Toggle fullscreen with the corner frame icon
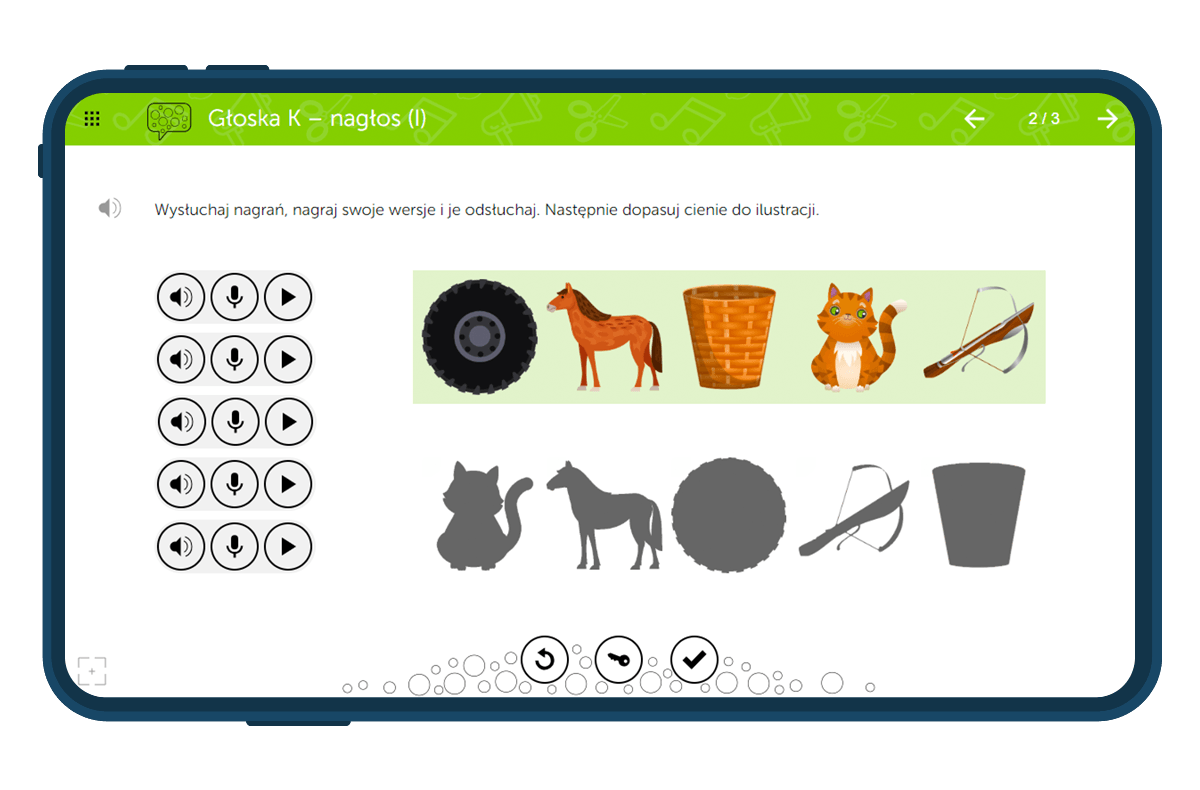 point(92,671)
